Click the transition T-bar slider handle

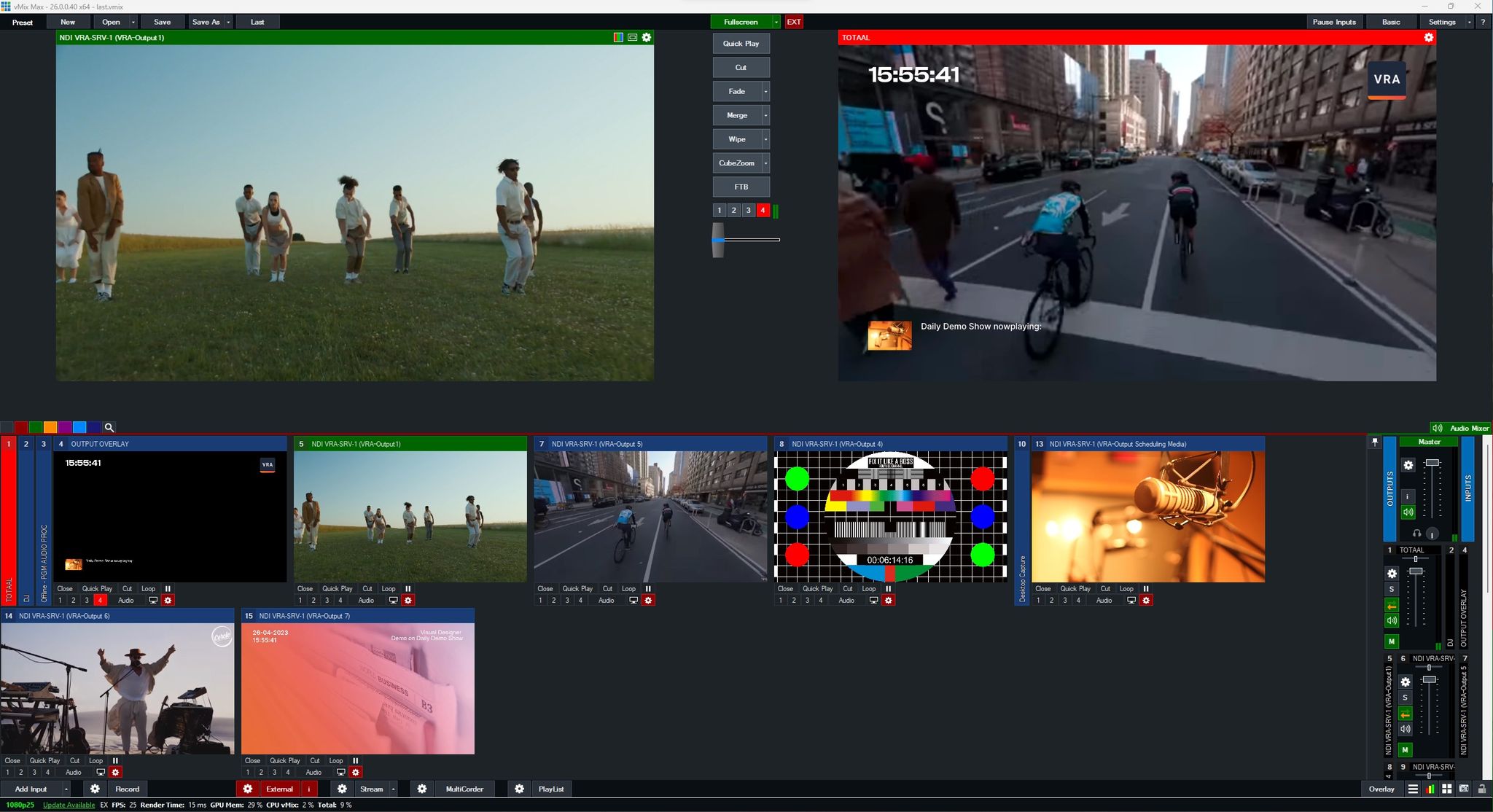tap(719, 239)
